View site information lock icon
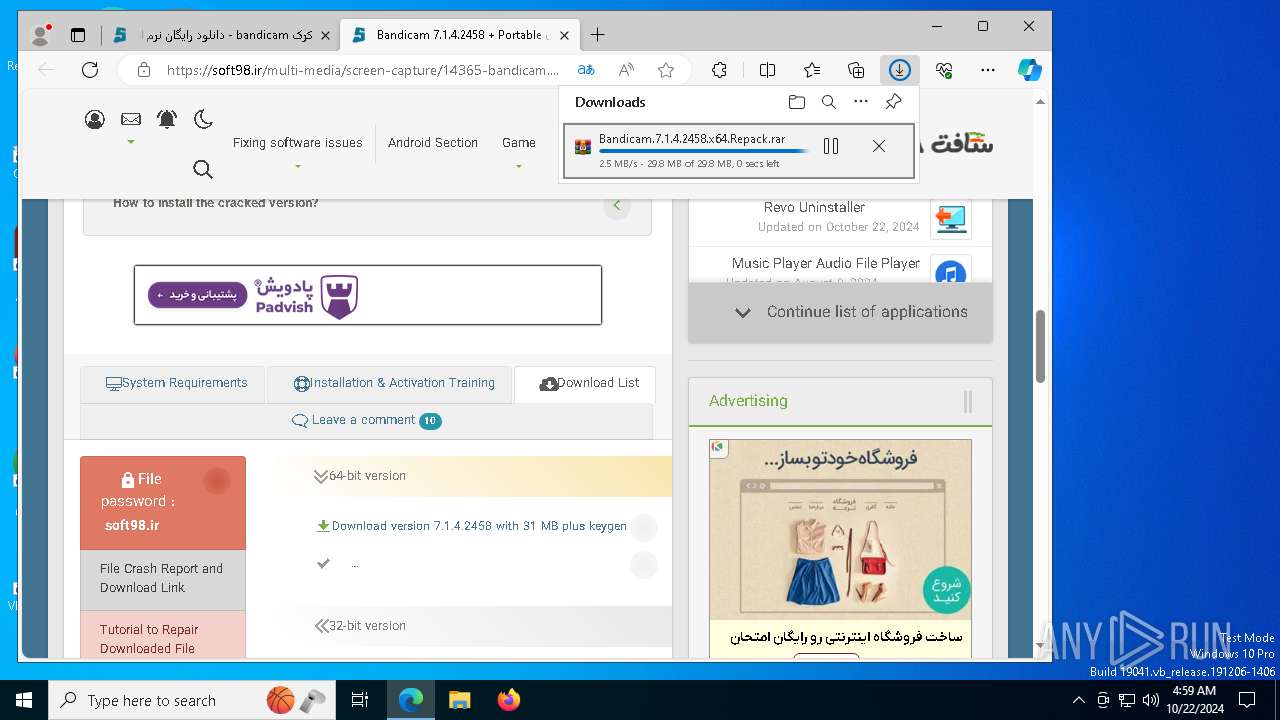Viewport: 1280px width, 720px height. coord(144,70)
